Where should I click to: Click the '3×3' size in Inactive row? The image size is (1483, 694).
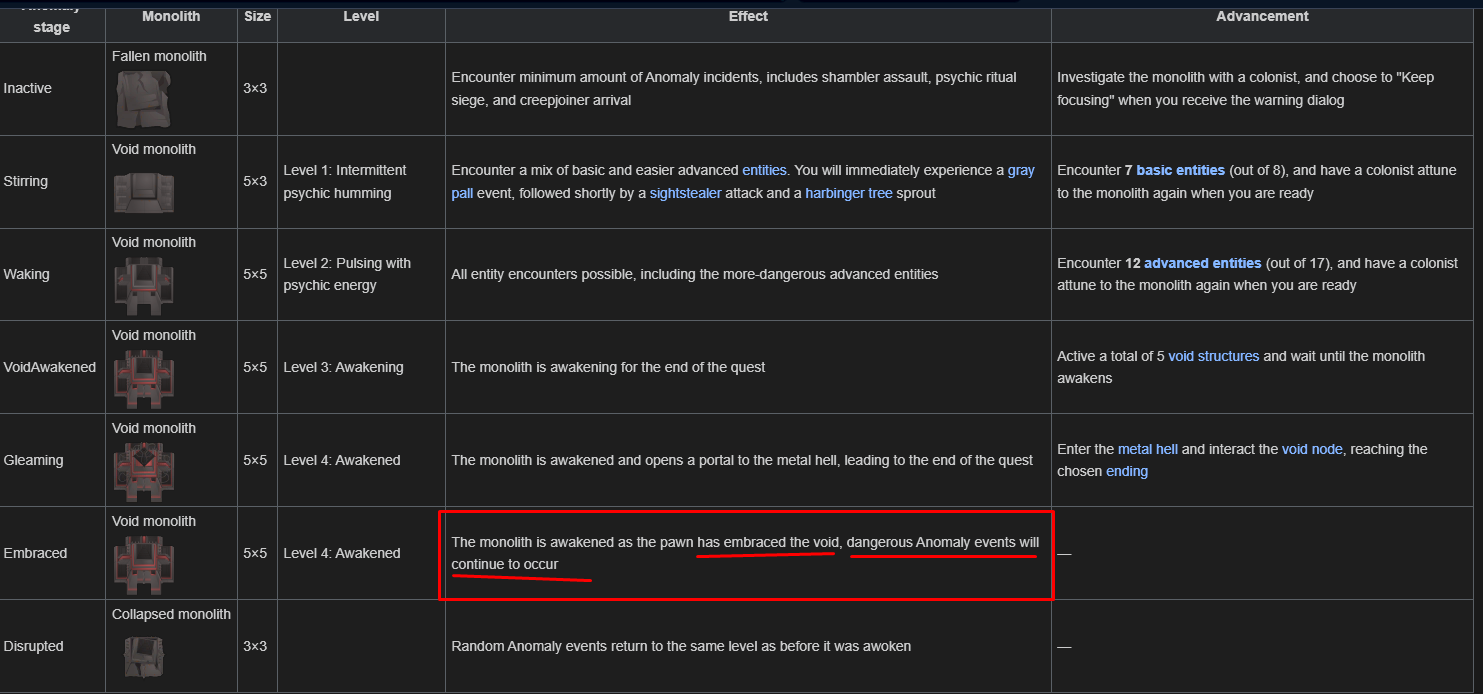tap(257, 88)
